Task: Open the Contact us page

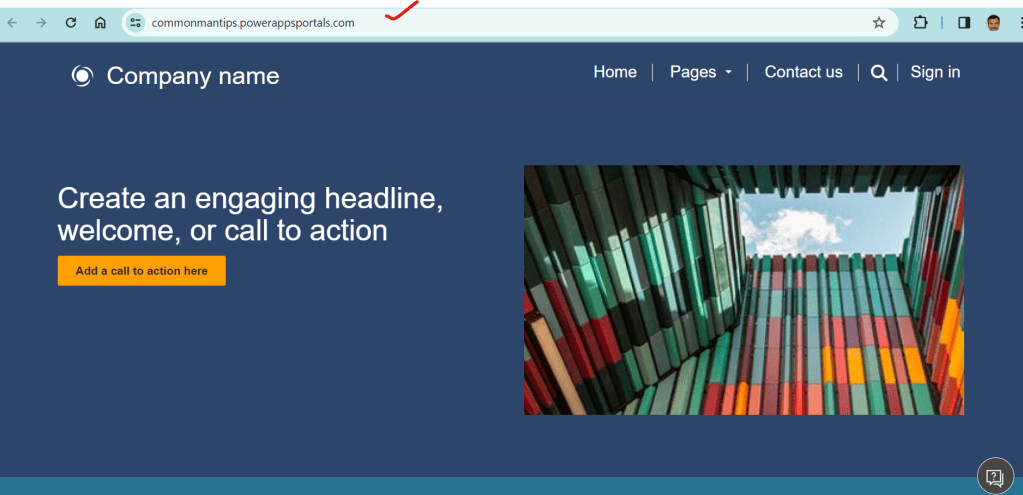Action: (803, 72)
